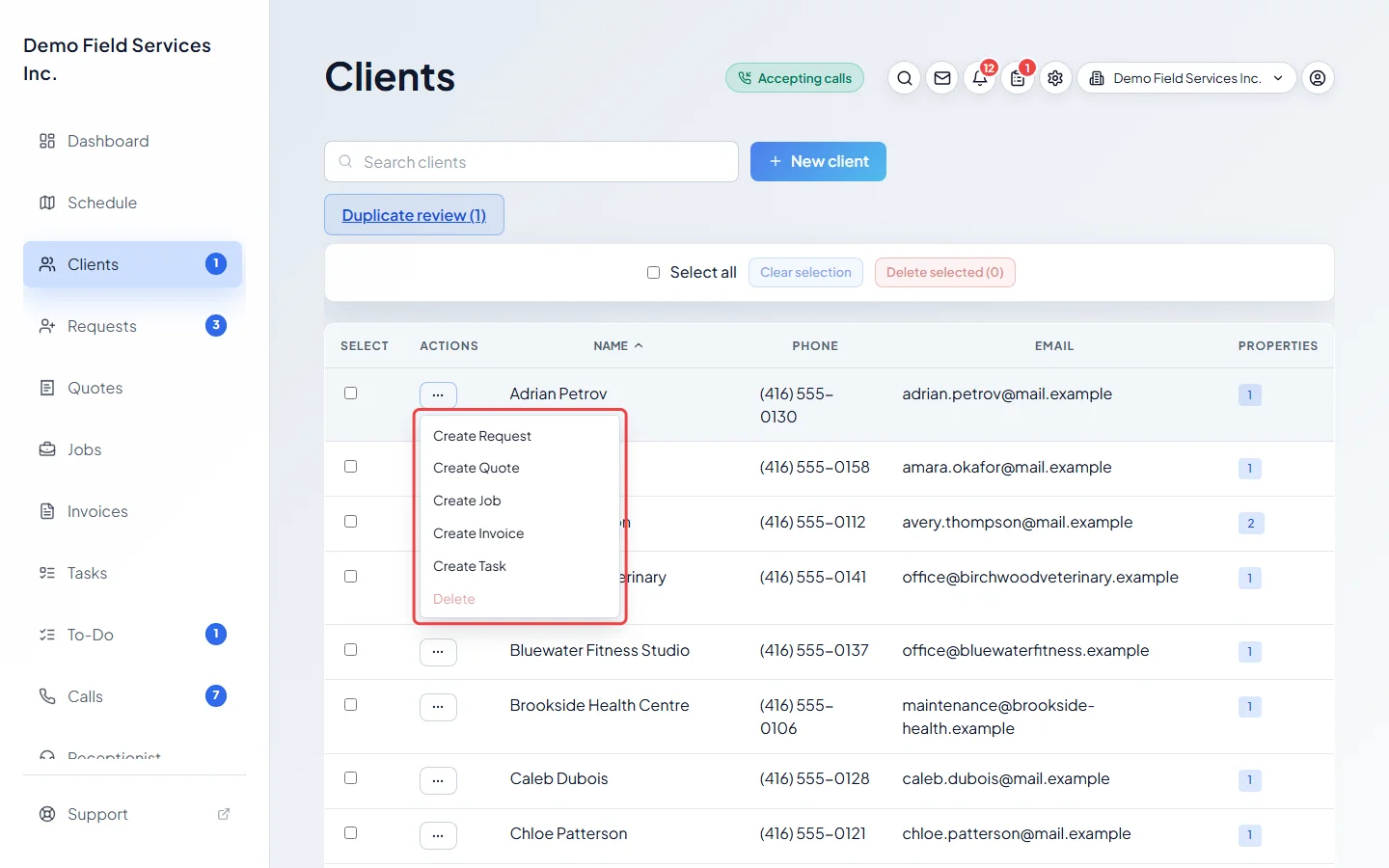Click the Tasks list icon
Viewport: 1389px width, 868px height.
[x=47, y=573]
